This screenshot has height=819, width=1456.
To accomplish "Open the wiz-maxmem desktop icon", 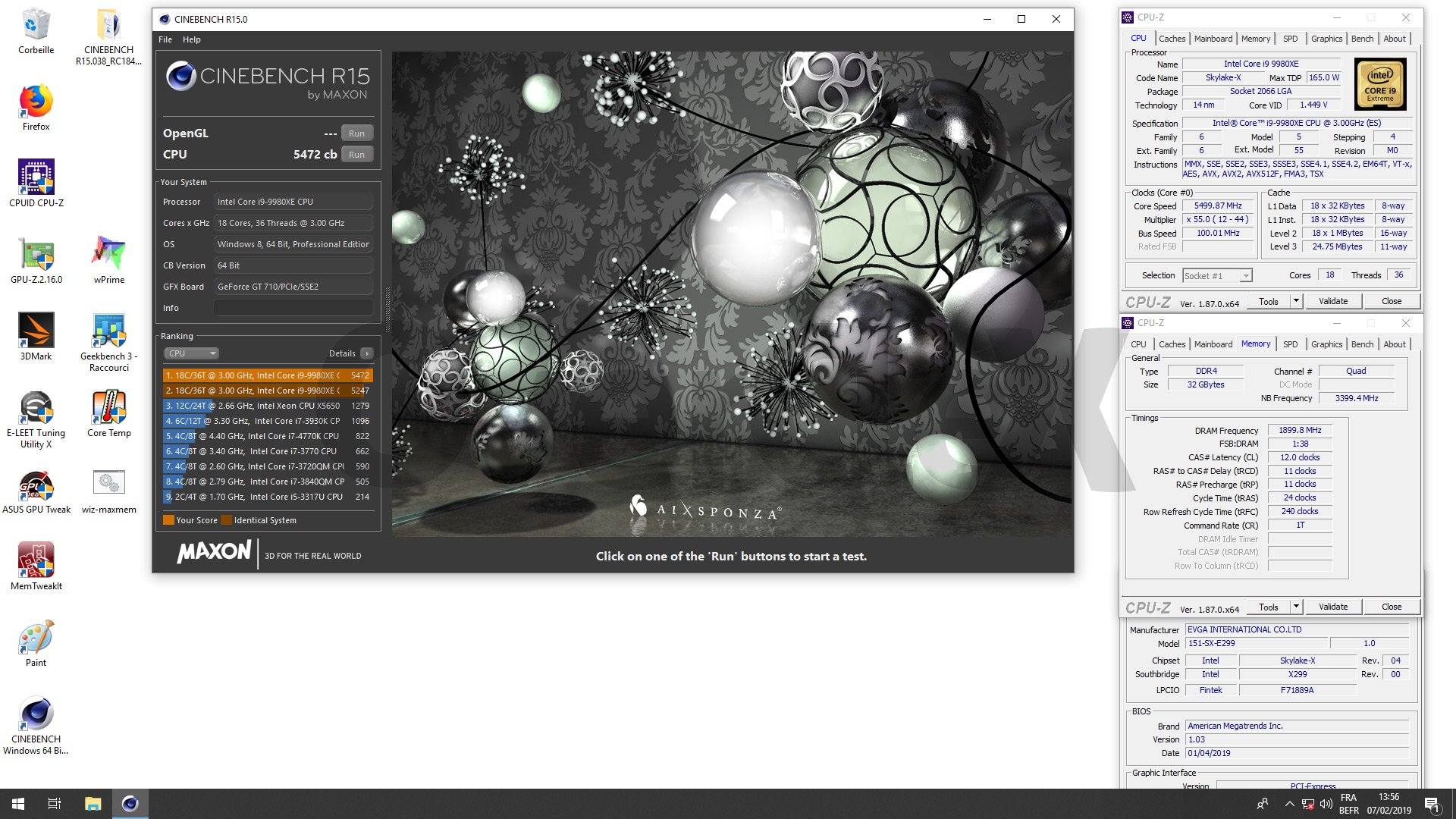I will 108,491.
